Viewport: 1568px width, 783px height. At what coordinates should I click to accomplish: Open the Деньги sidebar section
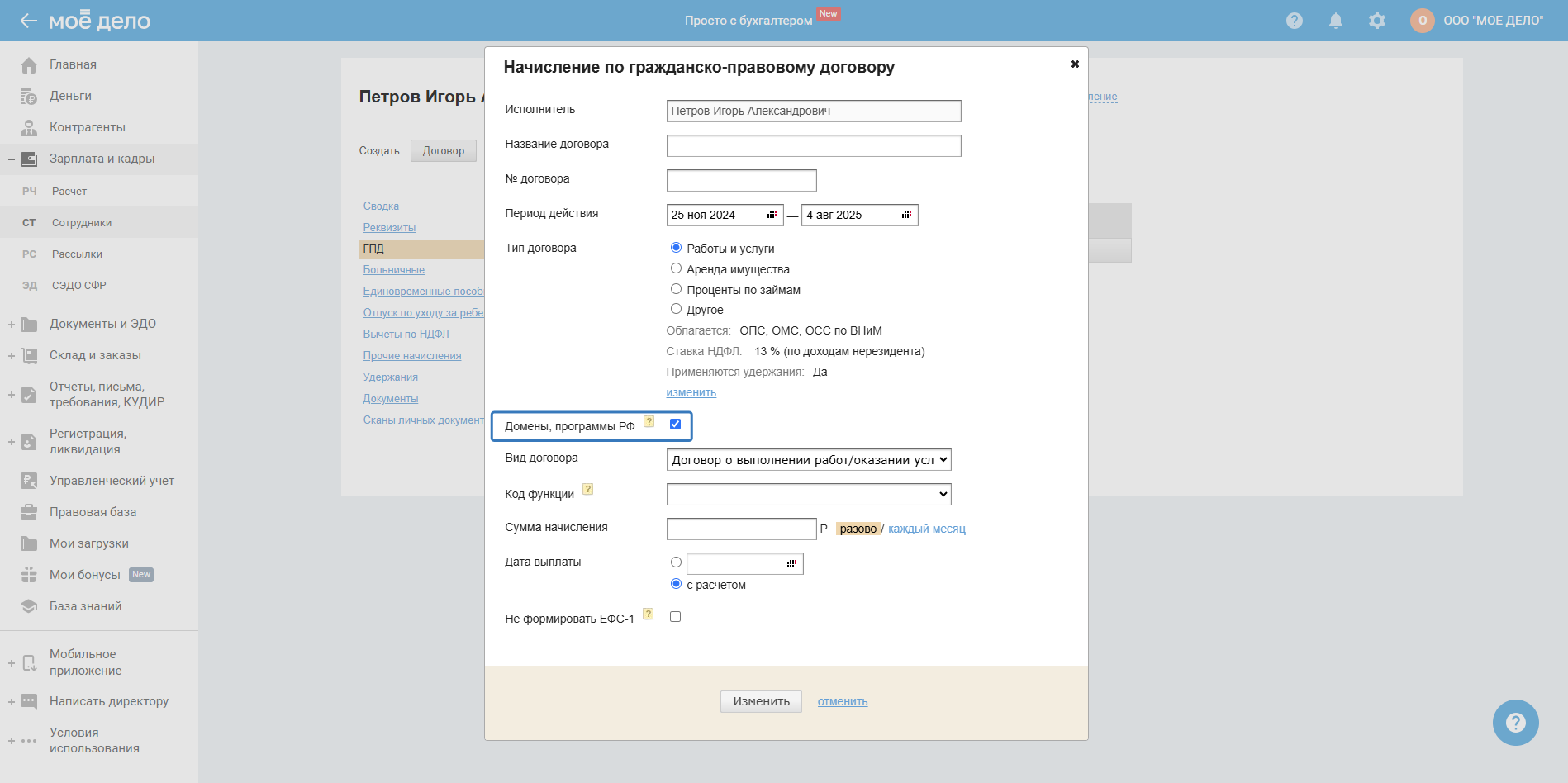70,96
